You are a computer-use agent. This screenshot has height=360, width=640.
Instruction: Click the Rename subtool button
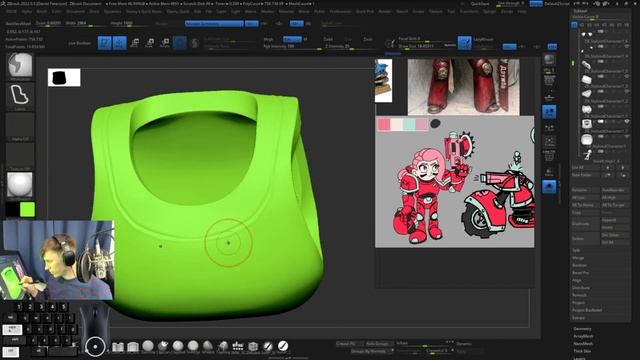[585, 190]
